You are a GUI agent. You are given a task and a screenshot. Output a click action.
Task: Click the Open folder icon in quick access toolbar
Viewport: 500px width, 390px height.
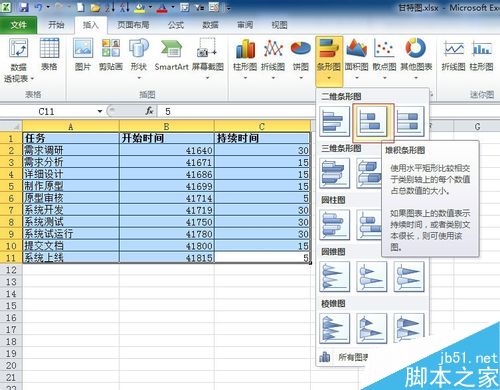[x=95, y=7]
